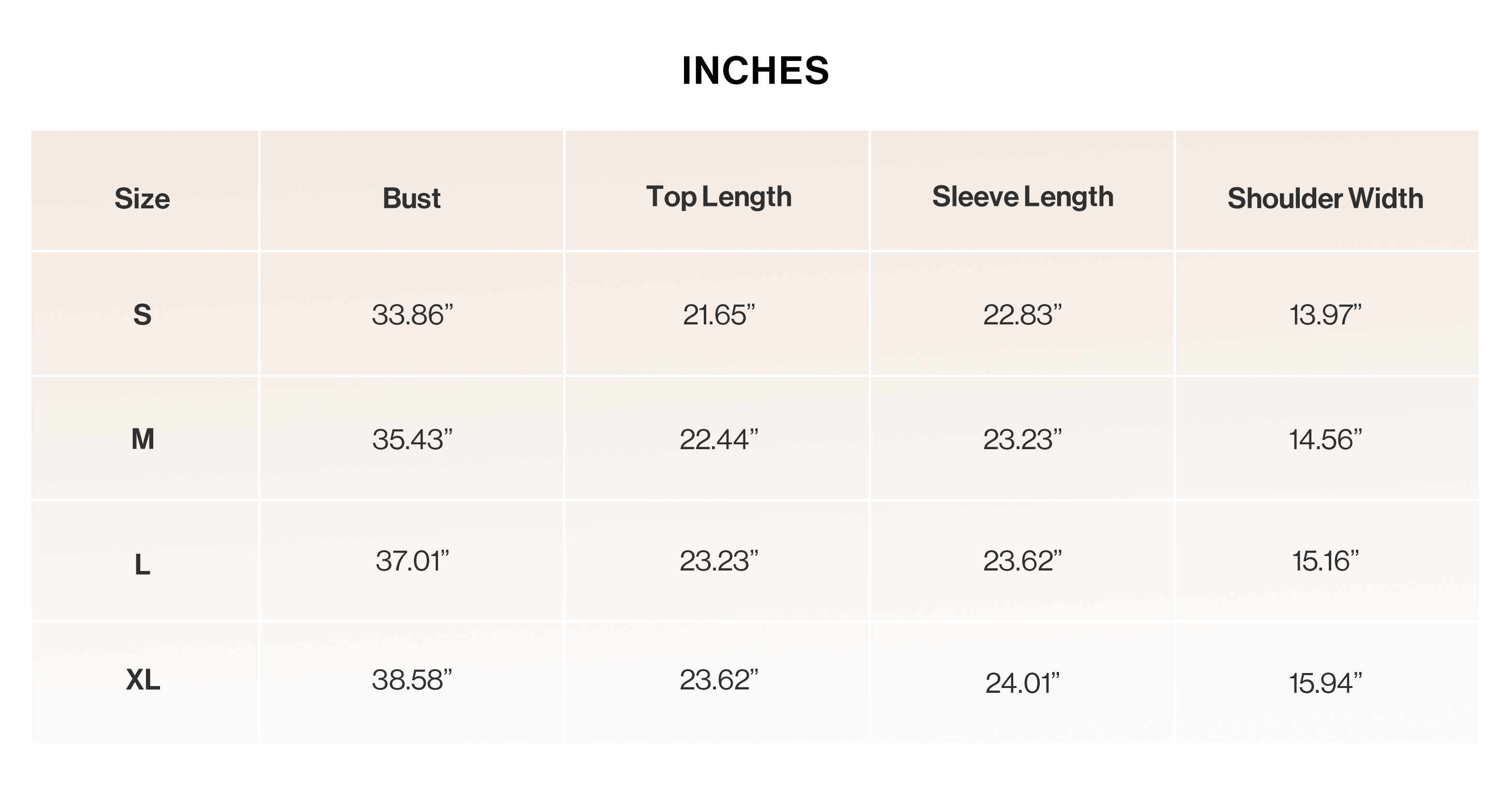Image resolution: width=1512 pixels, height=805 pixels.
Task: Select the M size row label
Action: [x=143, y=439]
